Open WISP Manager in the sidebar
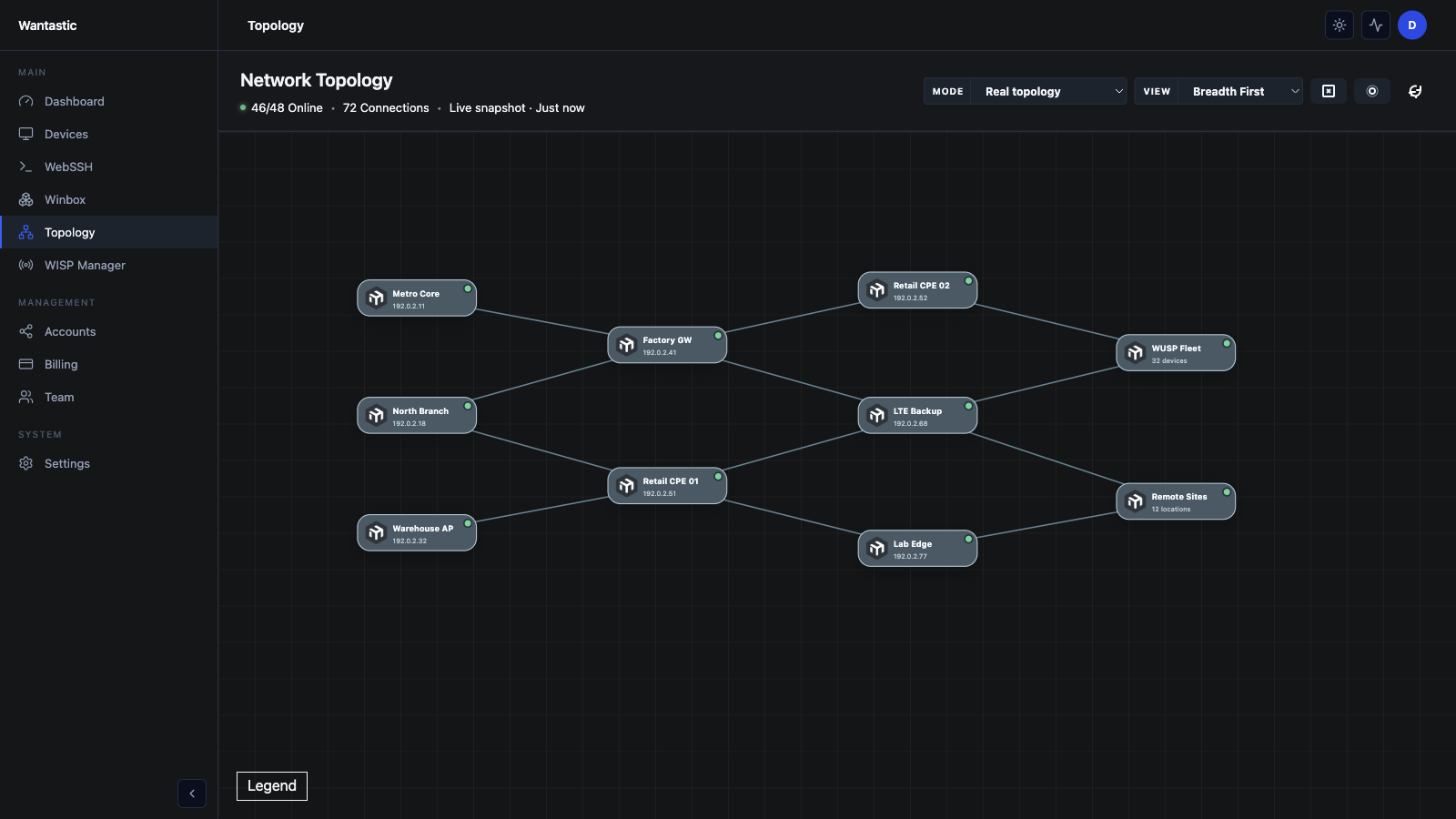 click(x=109, y=265)
